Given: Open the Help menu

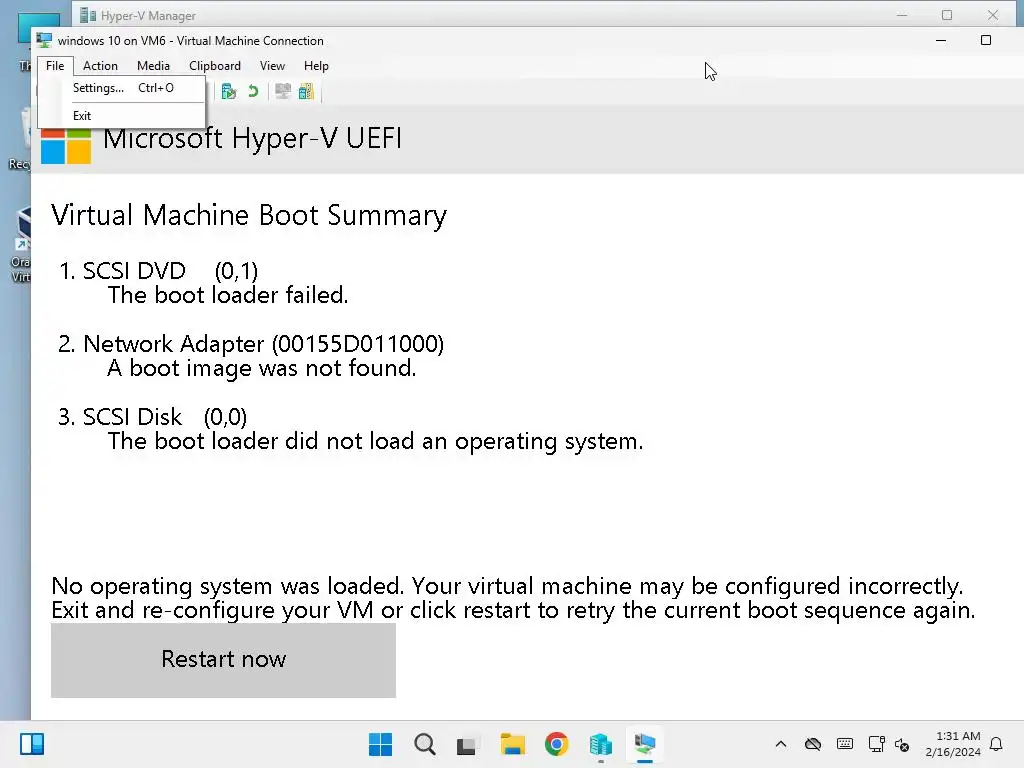Looking at the screenshot, I should (316, 66).
